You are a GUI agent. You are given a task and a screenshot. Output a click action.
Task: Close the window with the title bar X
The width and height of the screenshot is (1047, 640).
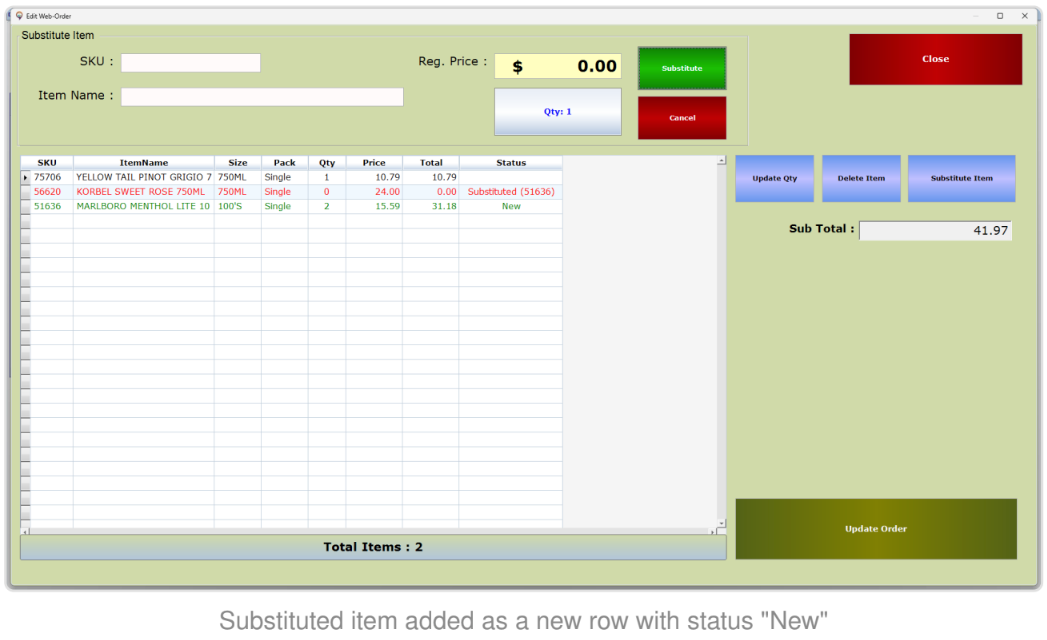(x=1024, y=16)
